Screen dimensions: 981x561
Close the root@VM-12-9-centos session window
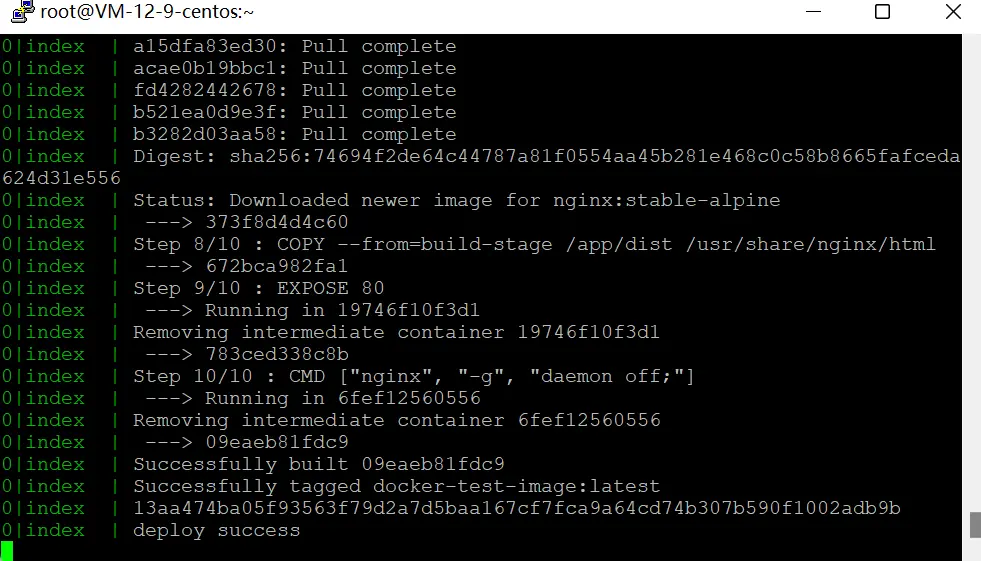(950, 13)
